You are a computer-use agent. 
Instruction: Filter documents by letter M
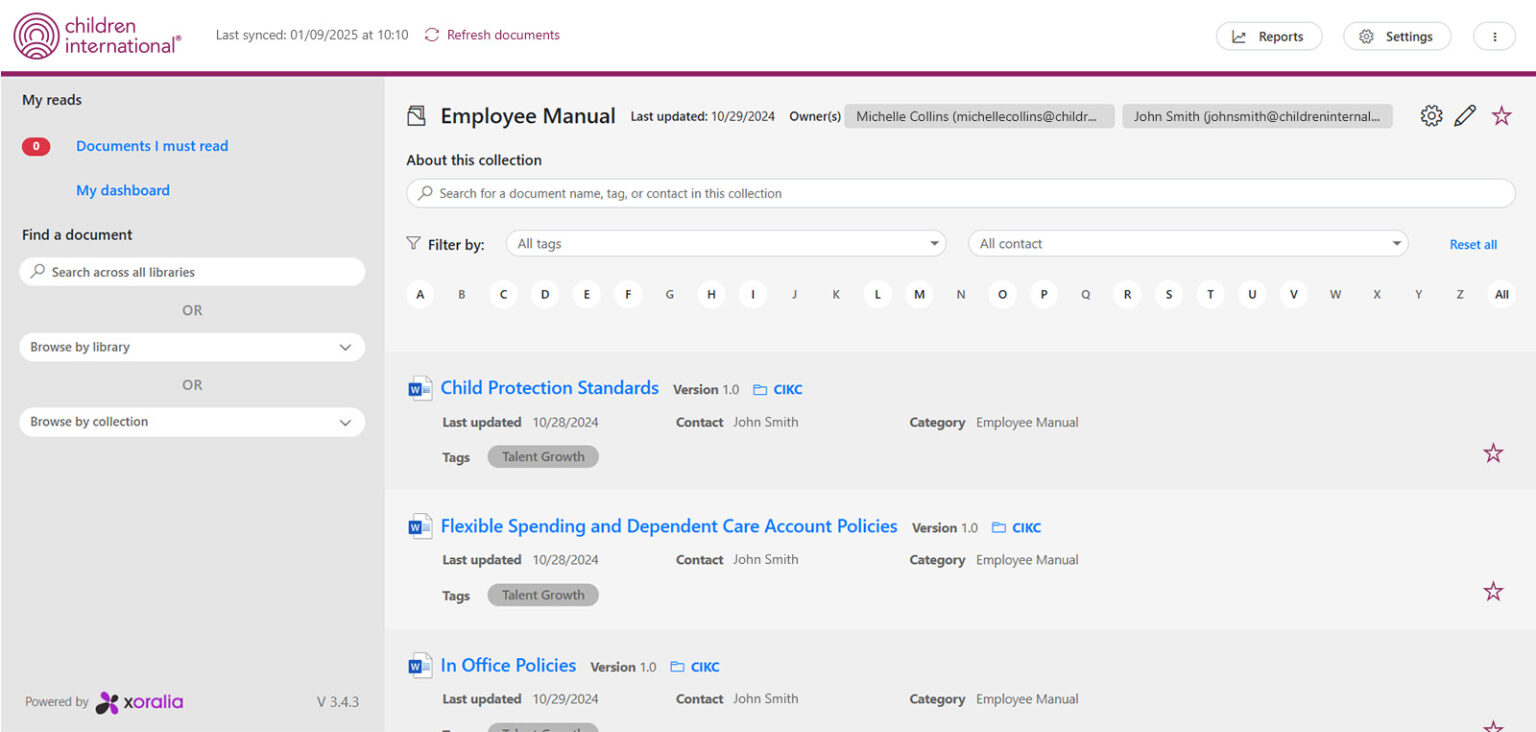coord(919,295)
